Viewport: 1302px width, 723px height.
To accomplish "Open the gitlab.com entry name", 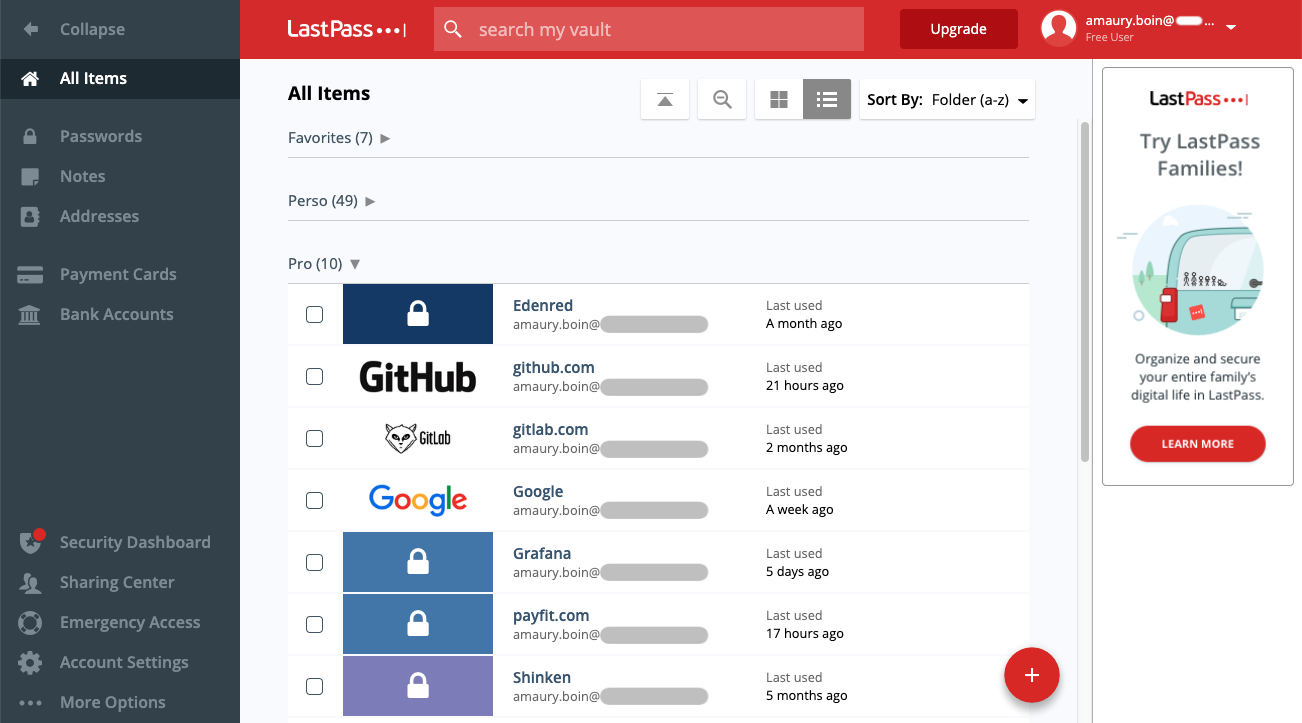I will [551, 430].
